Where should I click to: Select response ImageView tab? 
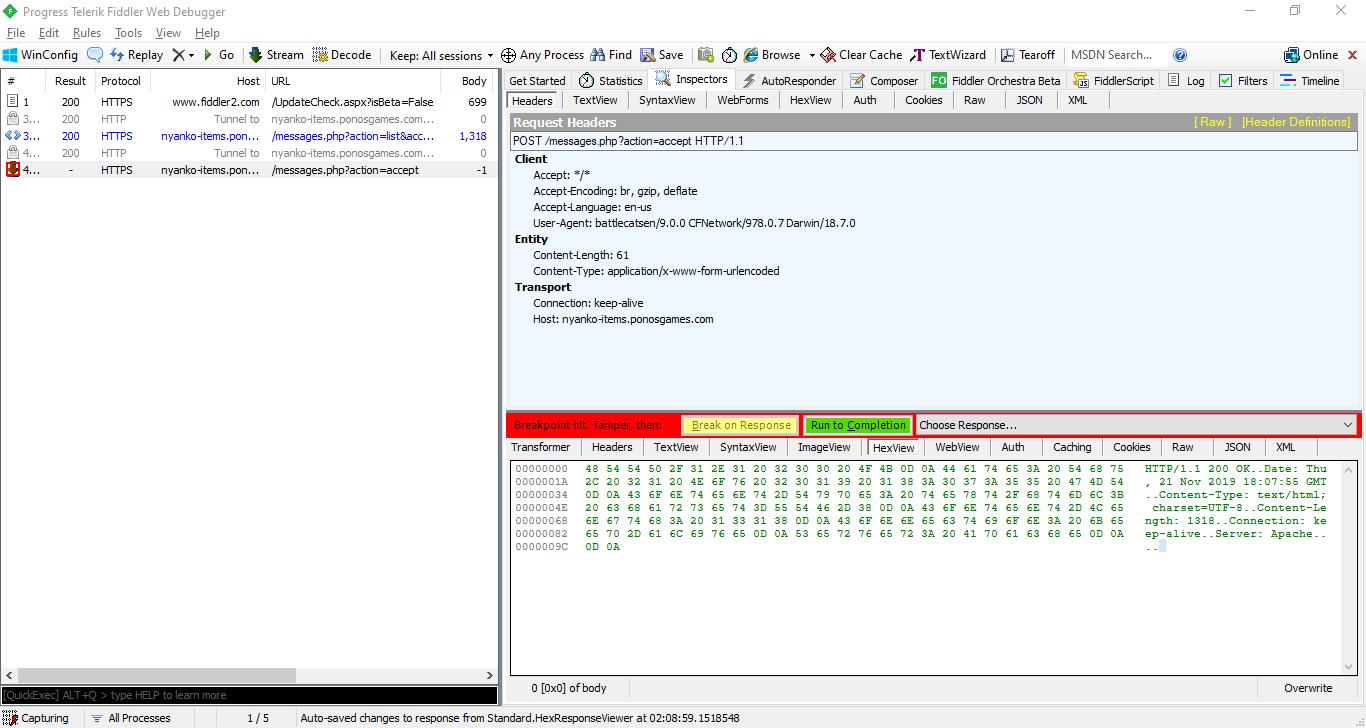824,447
